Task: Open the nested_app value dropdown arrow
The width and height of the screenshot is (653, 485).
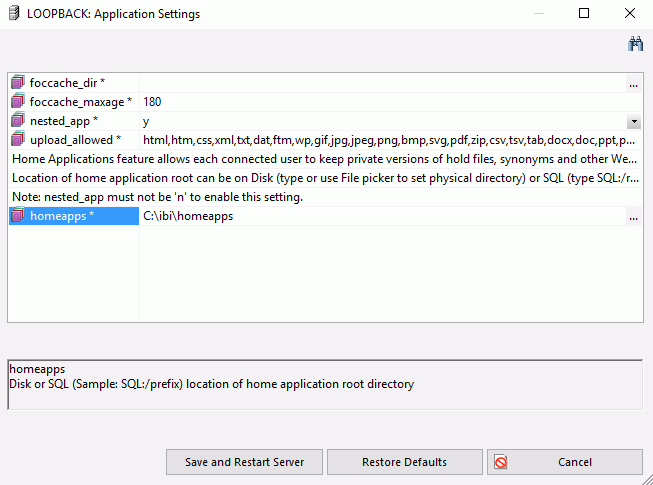Action: click(x=634, y=122)
